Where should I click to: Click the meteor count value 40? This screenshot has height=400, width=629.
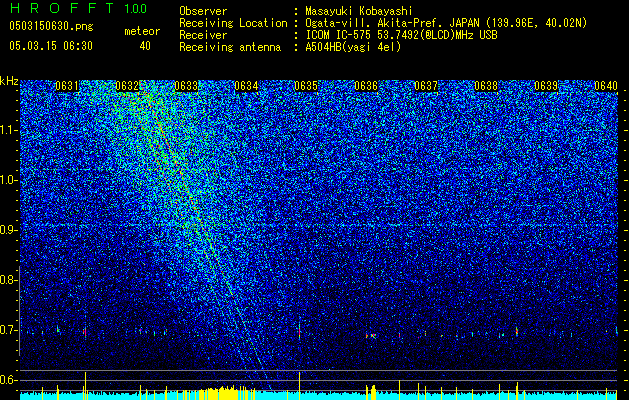point(145,46)
